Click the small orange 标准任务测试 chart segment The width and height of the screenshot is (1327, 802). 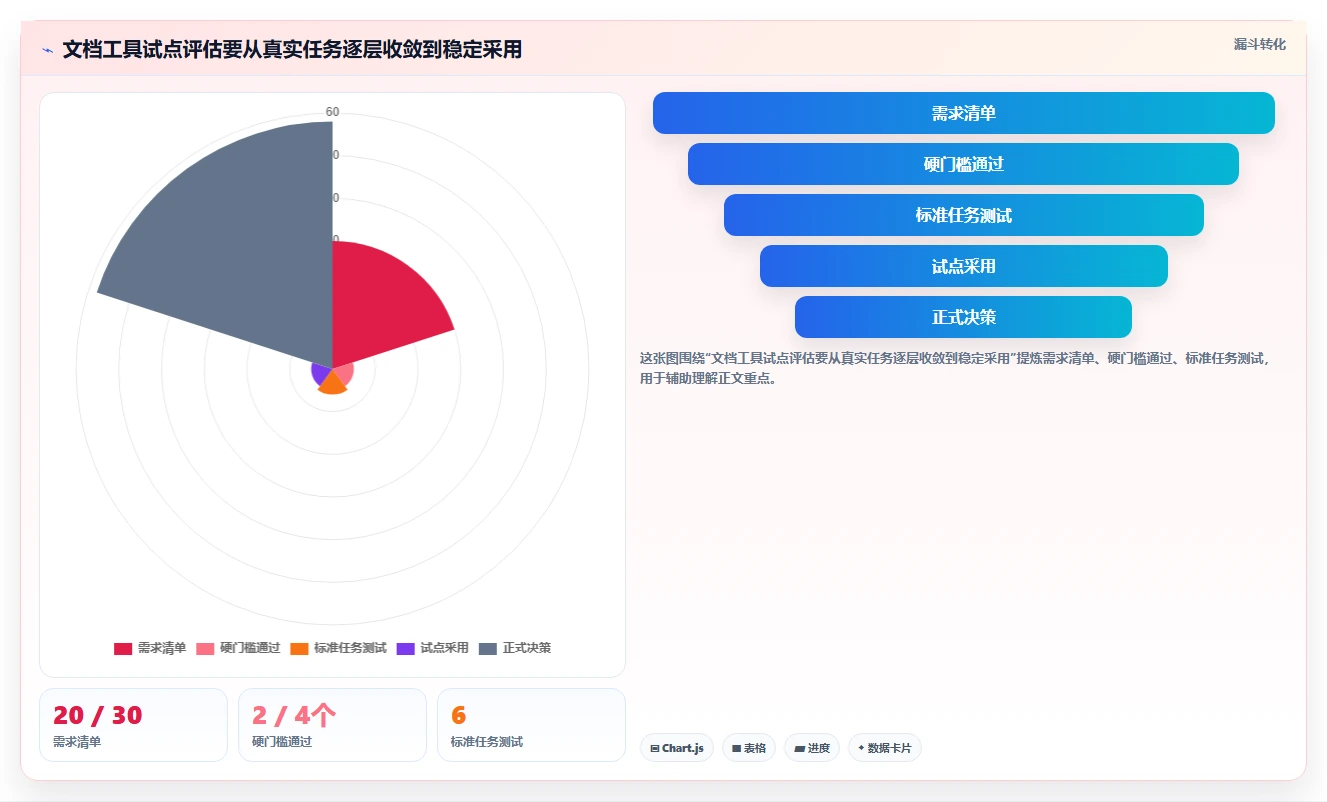click(332, 385)
